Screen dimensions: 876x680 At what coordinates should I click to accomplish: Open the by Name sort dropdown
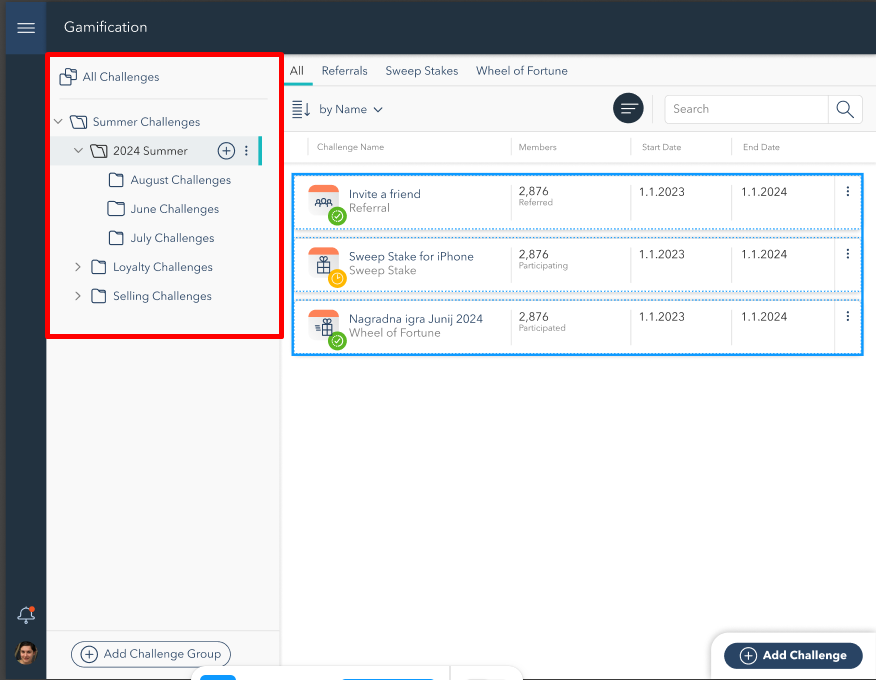(x=350, y=110)
